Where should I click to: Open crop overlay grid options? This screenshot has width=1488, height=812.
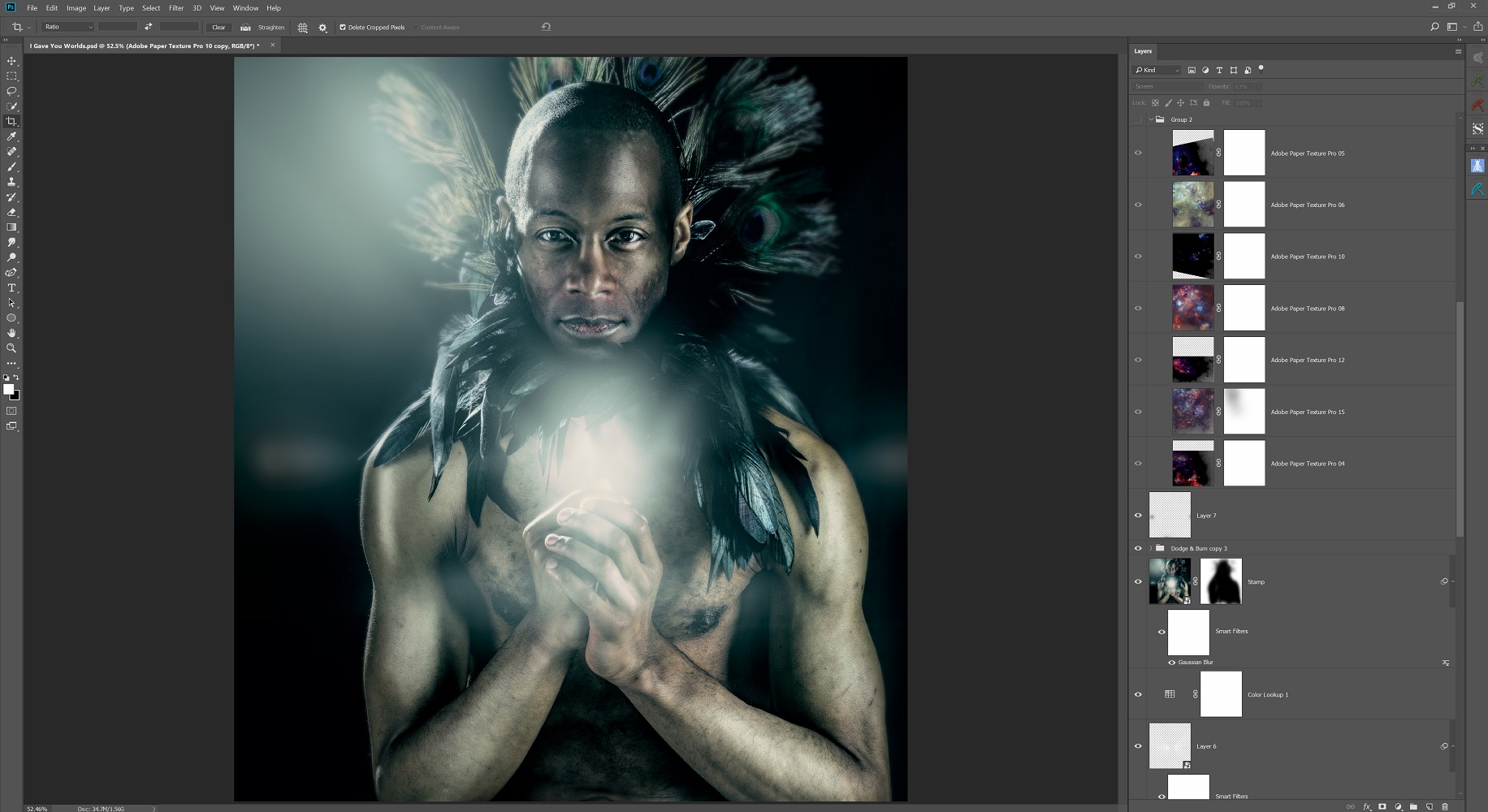pos(302,28)
